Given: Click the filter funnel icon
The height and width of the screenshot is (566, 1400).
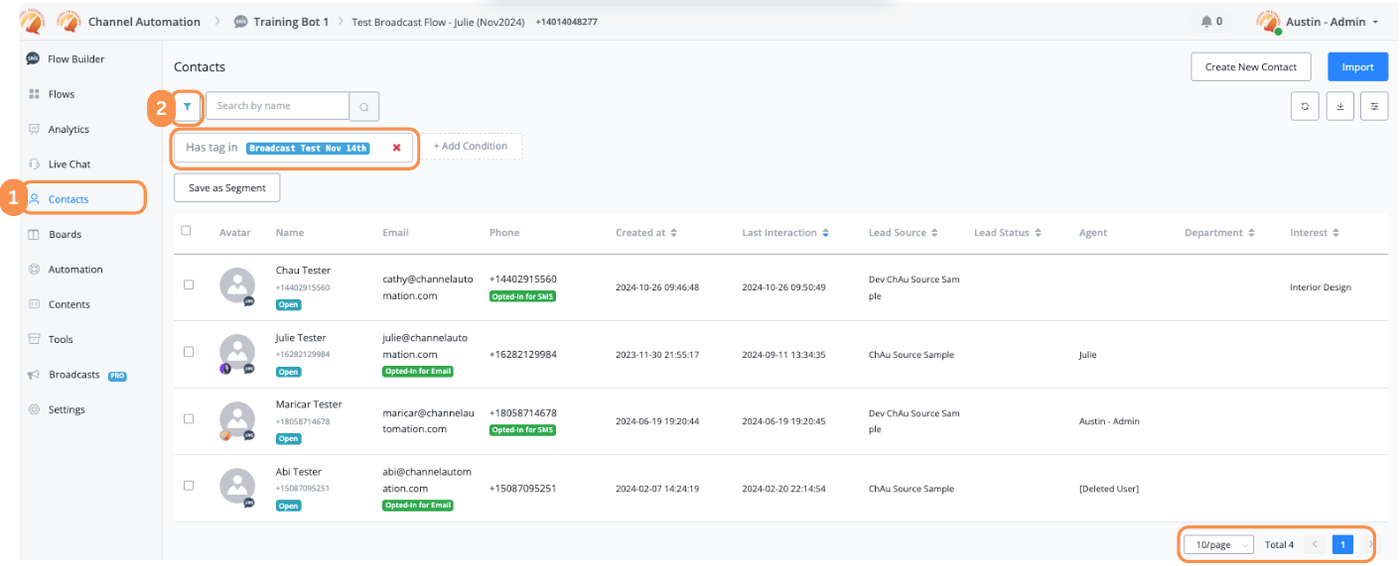Looking at the screenshot, I should click(x=187, y=106).
